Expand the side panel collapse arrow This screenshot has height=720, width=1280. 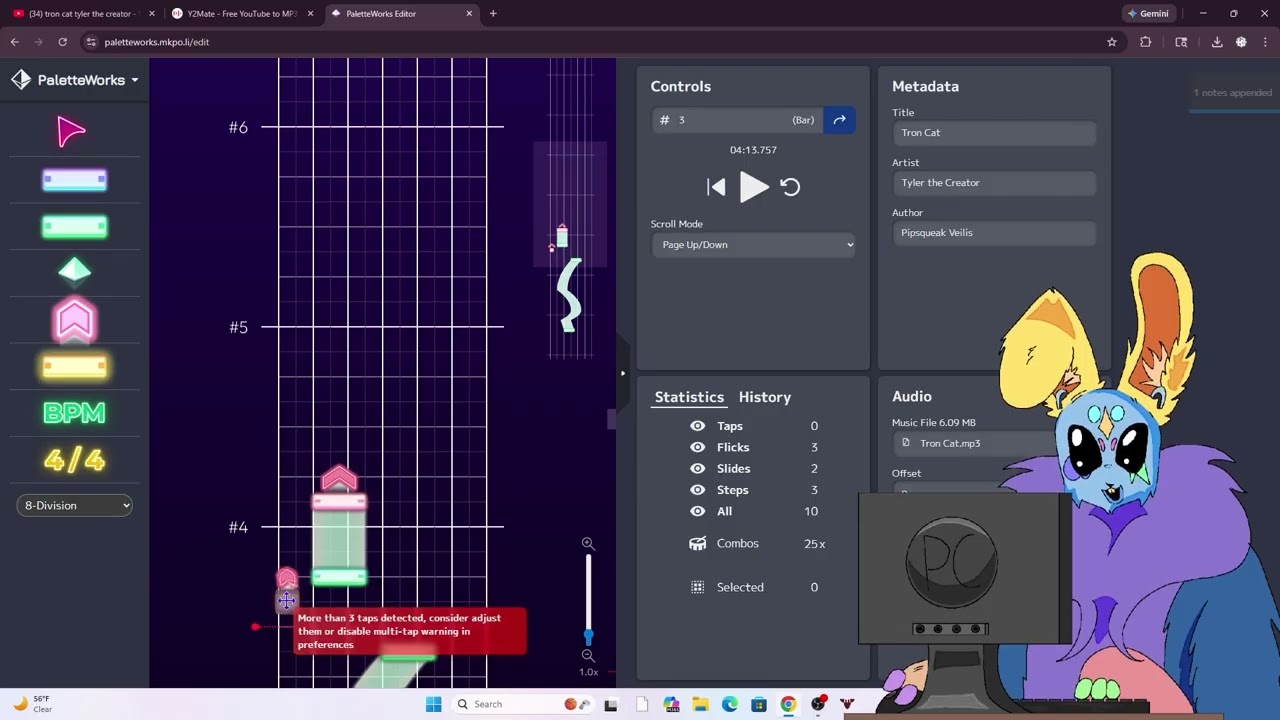click(622, 373)
